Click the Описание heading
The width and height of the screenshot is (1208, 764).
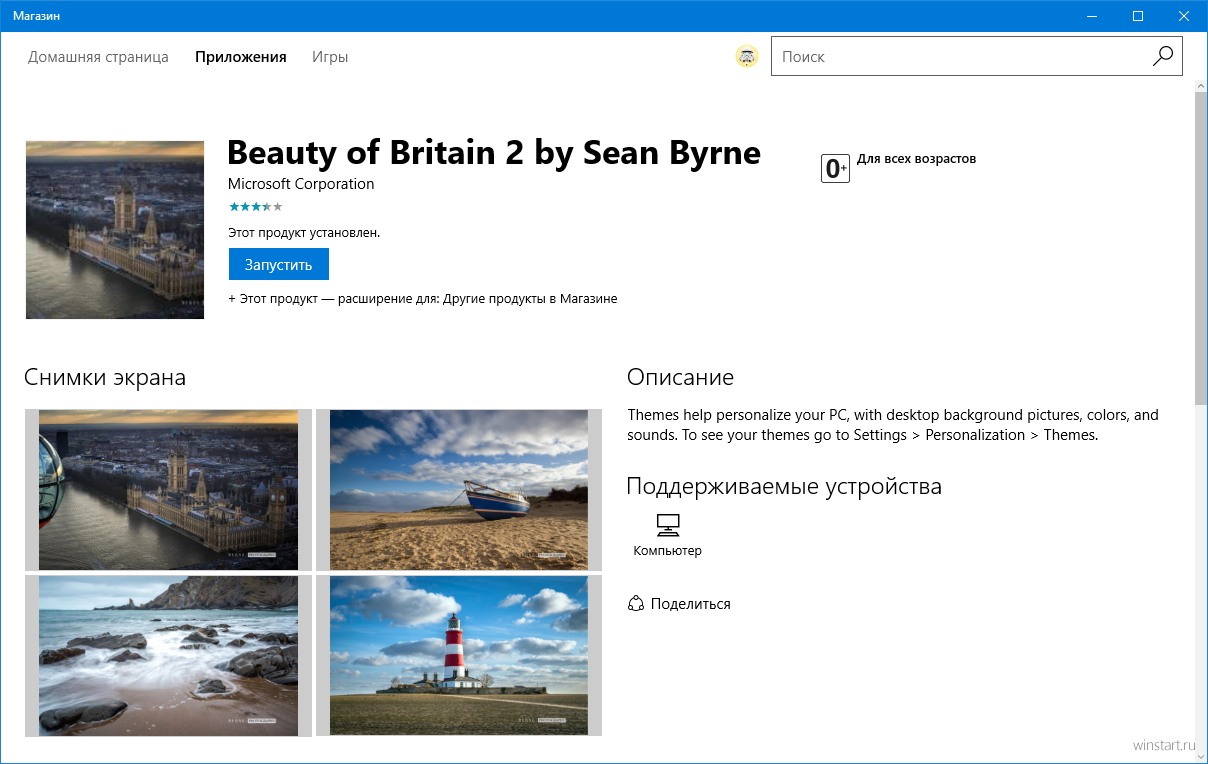(x=680, y=378)
